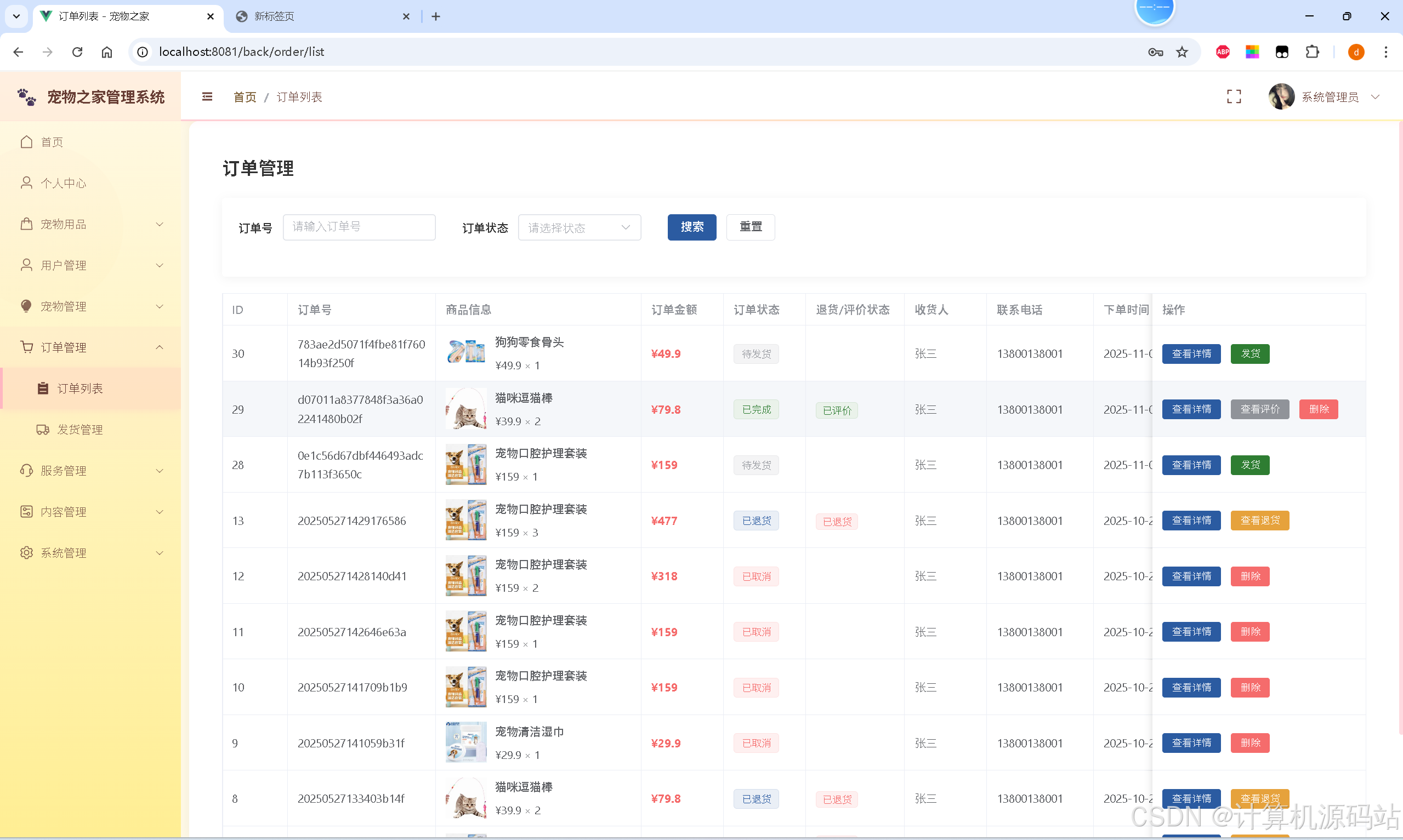
Task: Click the system administrator avatar
Action: pos(1281,97)
